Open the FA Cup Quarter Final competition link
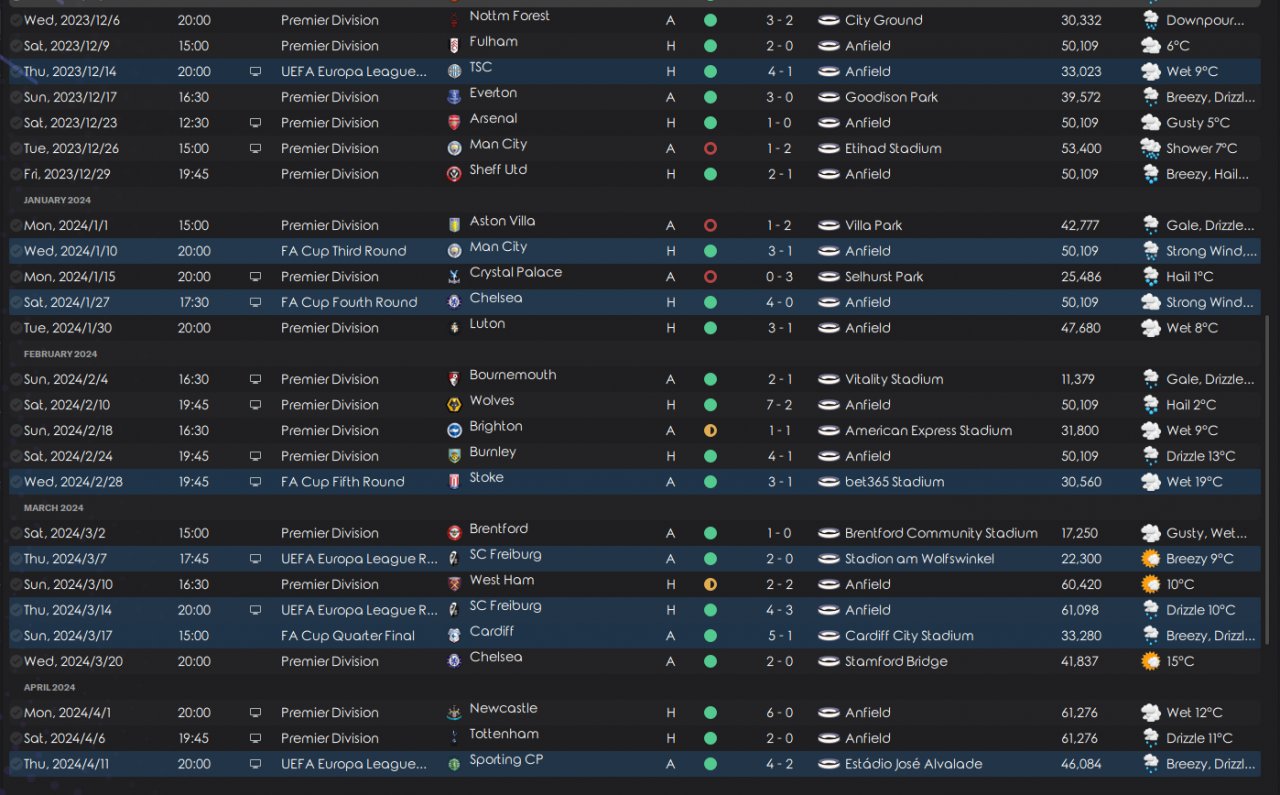1280x795 pixels. (x=348, y=636)
